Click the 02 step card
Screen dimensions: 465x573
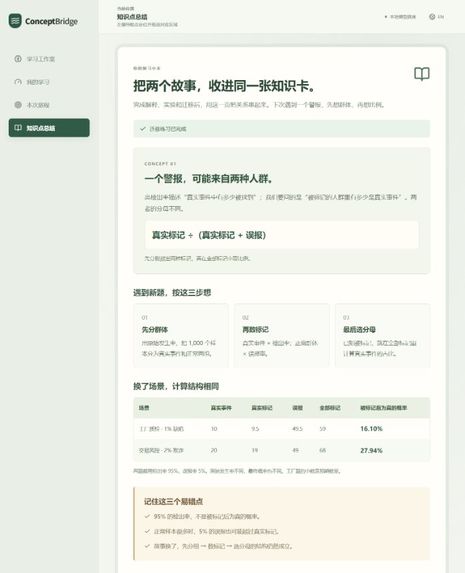click(281, 335)
